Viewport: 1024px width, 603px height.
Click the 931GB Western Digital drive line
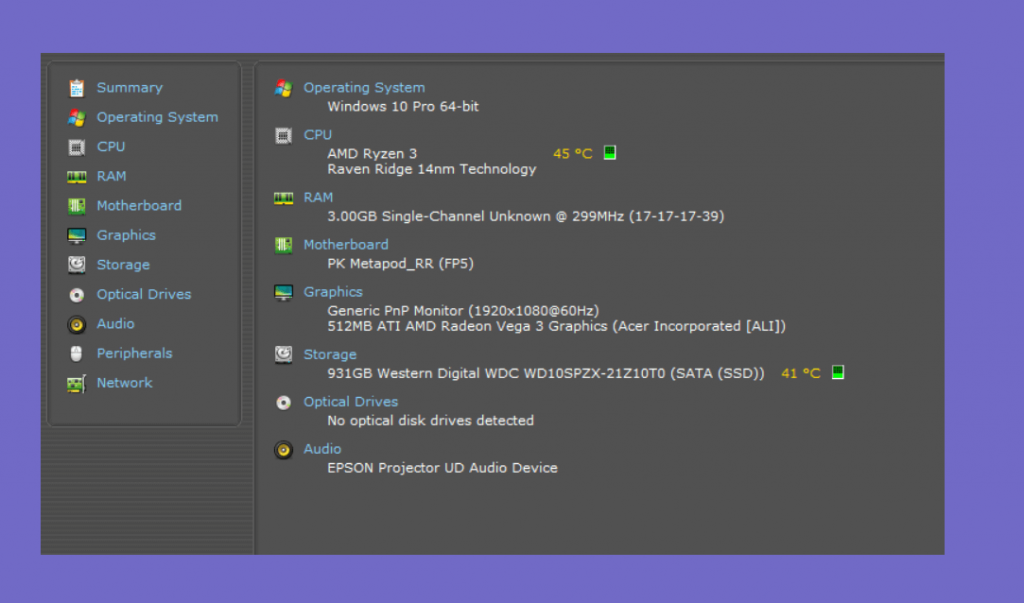(x=546, y=373)
